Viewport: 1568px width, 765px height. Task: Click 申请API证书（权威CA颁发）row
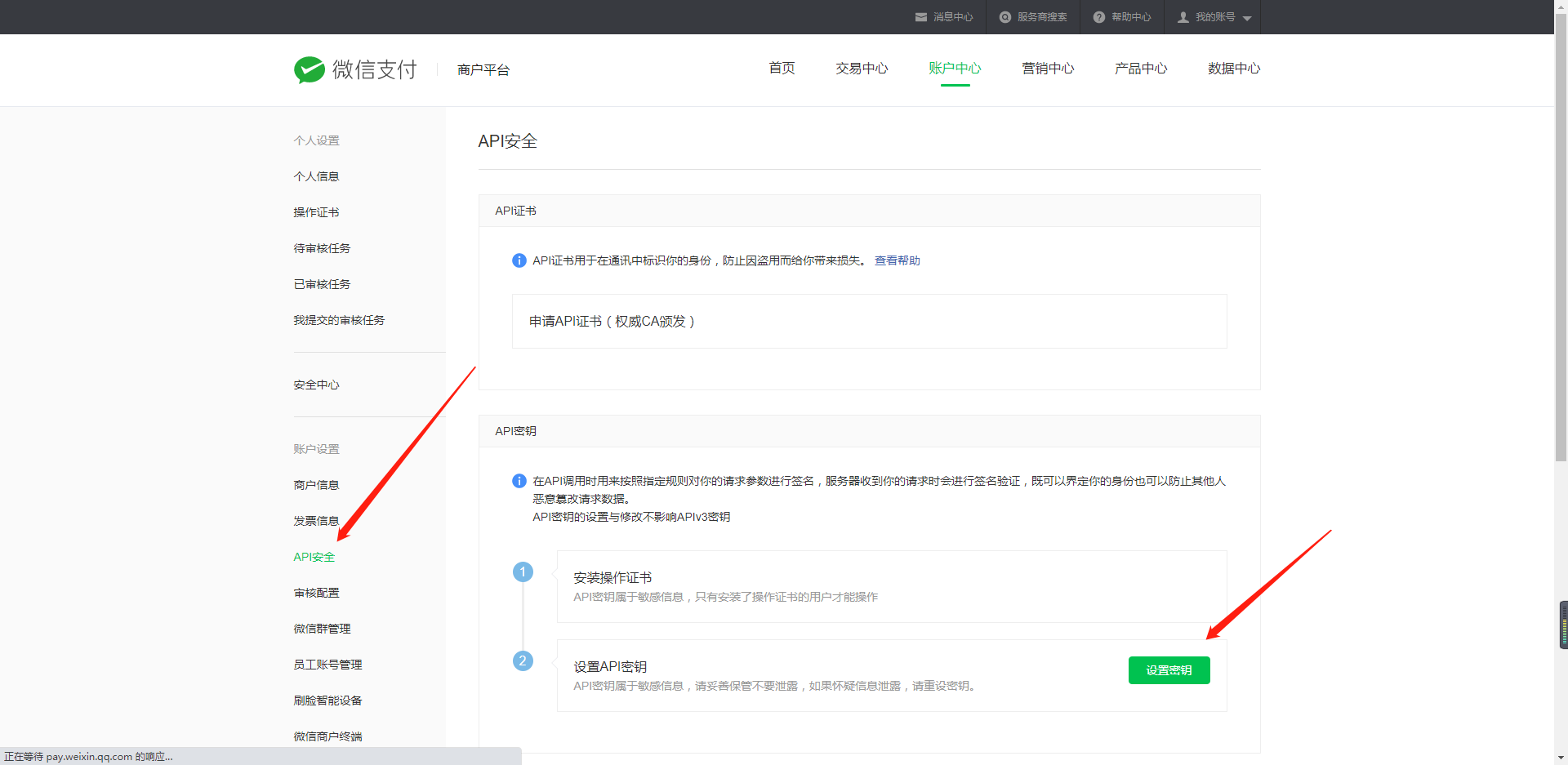tap(869, 322)
